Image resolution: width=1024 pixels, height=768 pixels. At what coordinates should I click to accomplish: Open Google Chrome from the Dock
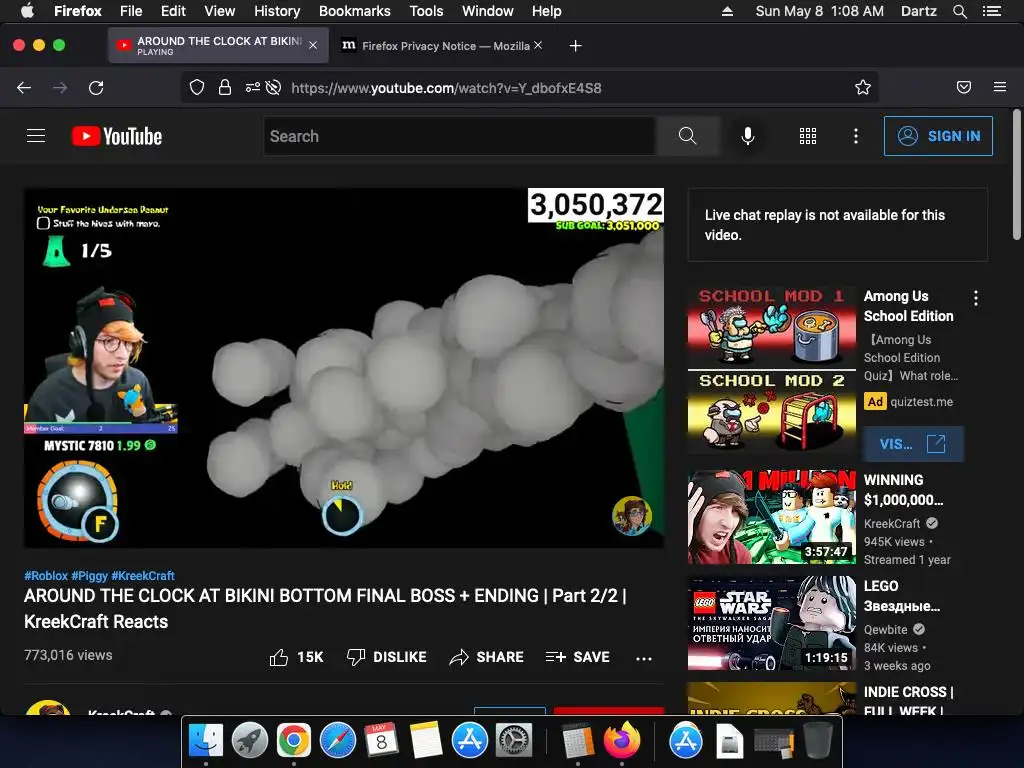[293, 741]
